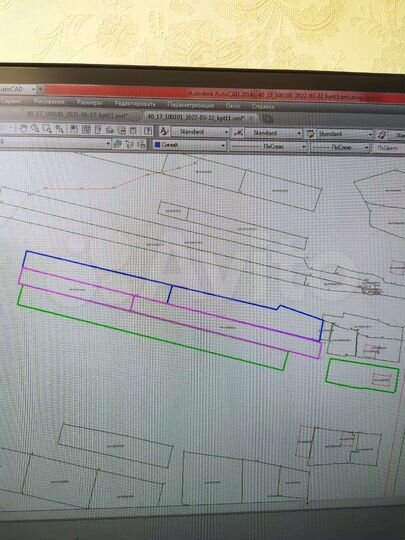Open the Размеры menu
This screenshot has height=540, width=405.
point(89,102)
